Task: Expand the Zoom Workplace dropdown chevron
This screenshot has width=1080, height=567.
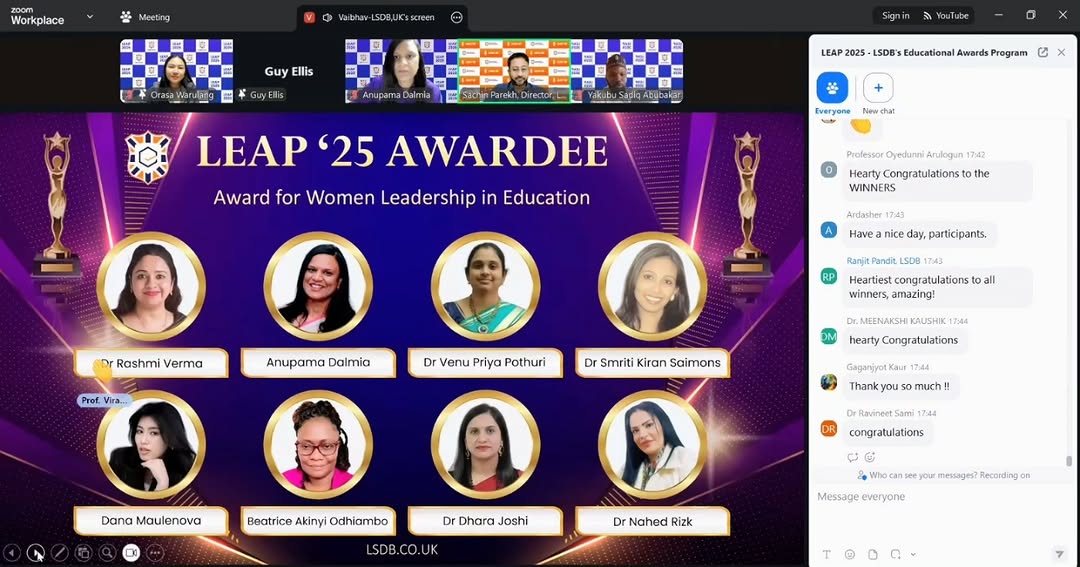Action: [90, 16]
